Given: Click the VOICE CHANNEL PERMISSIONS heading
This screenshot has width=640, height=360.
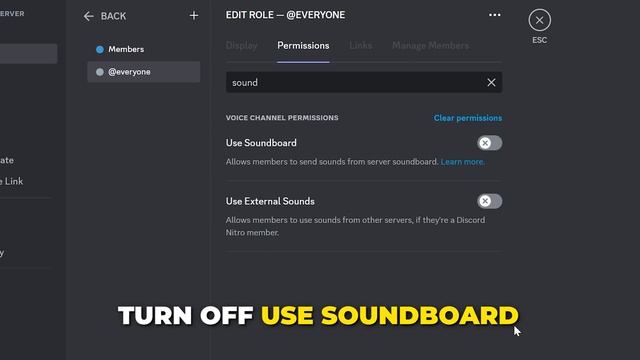Looking at the screenshot, I should pyautogui.click(x=282, y=118).
